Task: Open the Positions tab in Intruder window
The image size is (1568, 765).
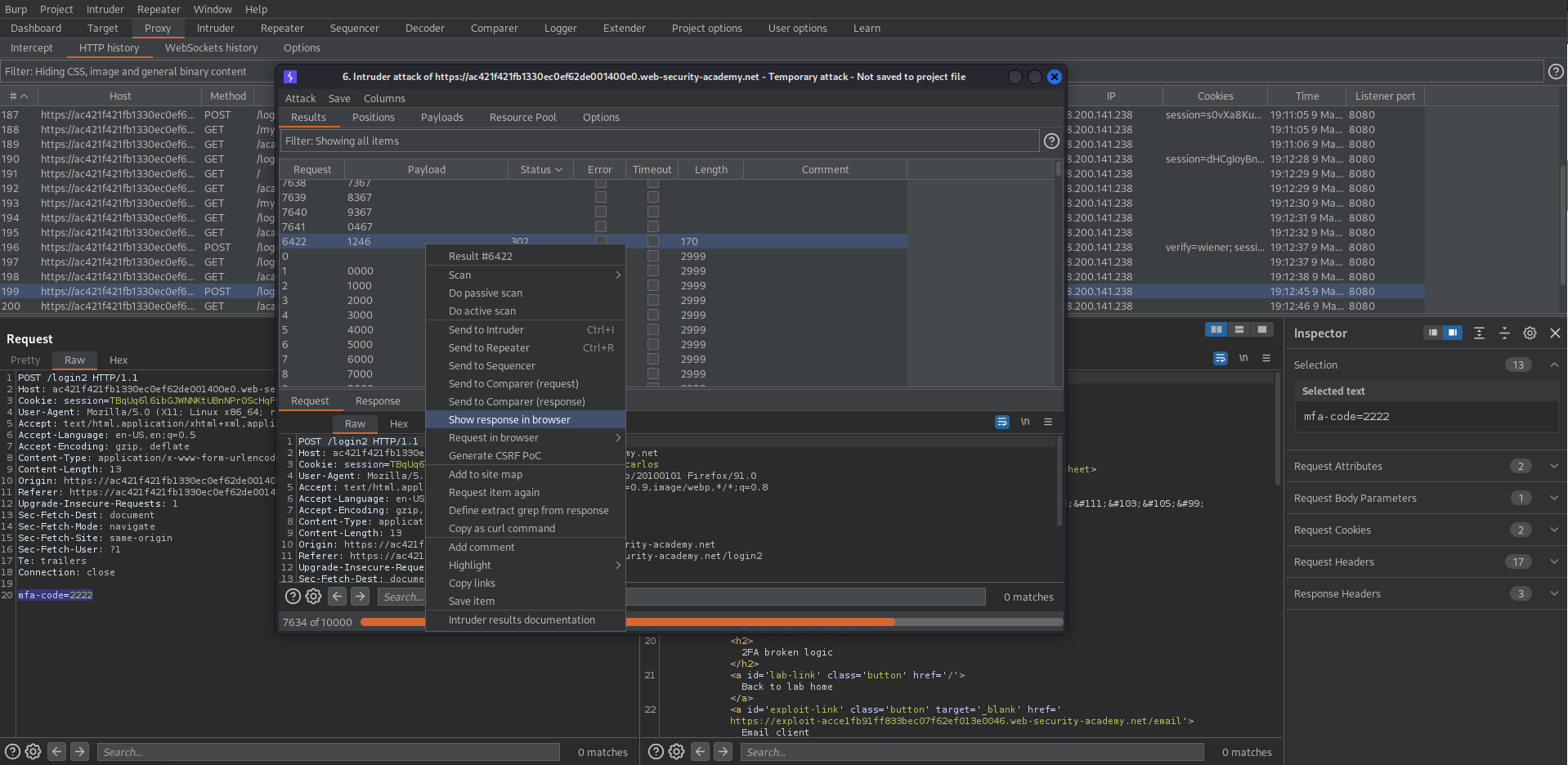Action: (x=374, y=117)
